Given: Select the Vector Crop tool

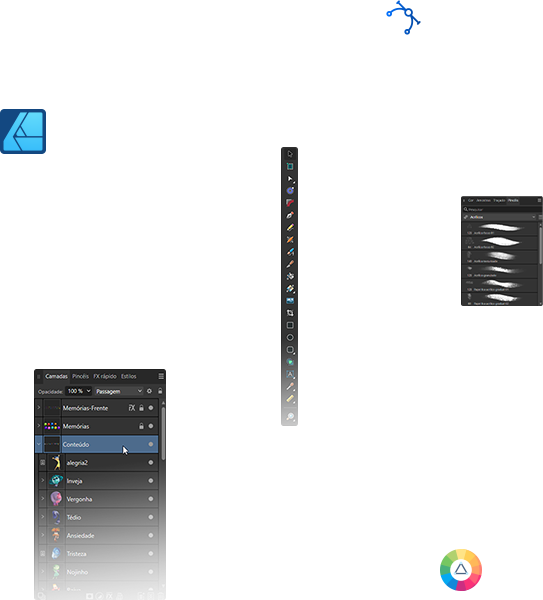Looking at the screenshot, I should click(x=290, y=313).
